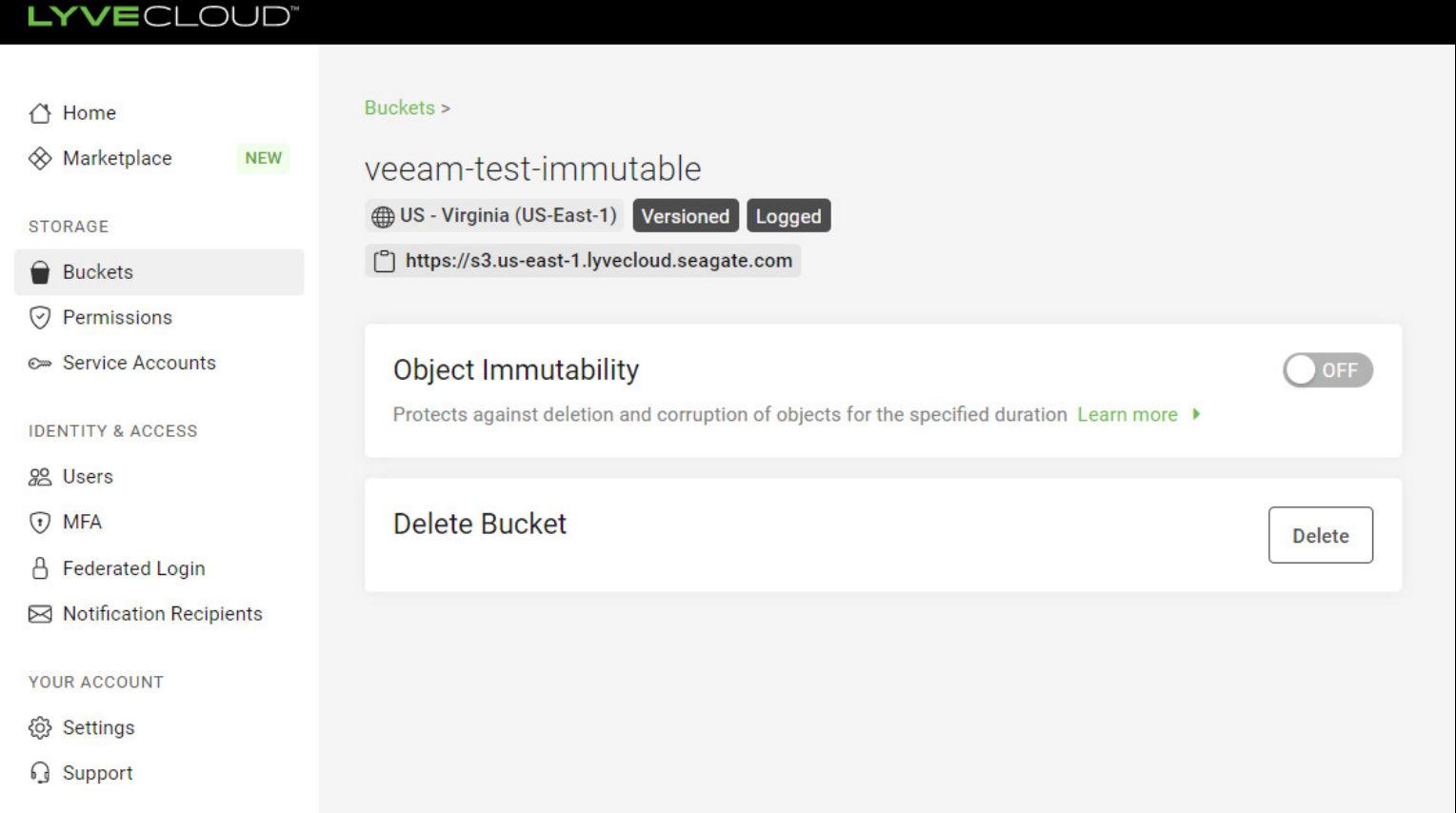Click the Versioned badge
The width and height of the screenshot is (1456, 813).
(x=685, y=216)
